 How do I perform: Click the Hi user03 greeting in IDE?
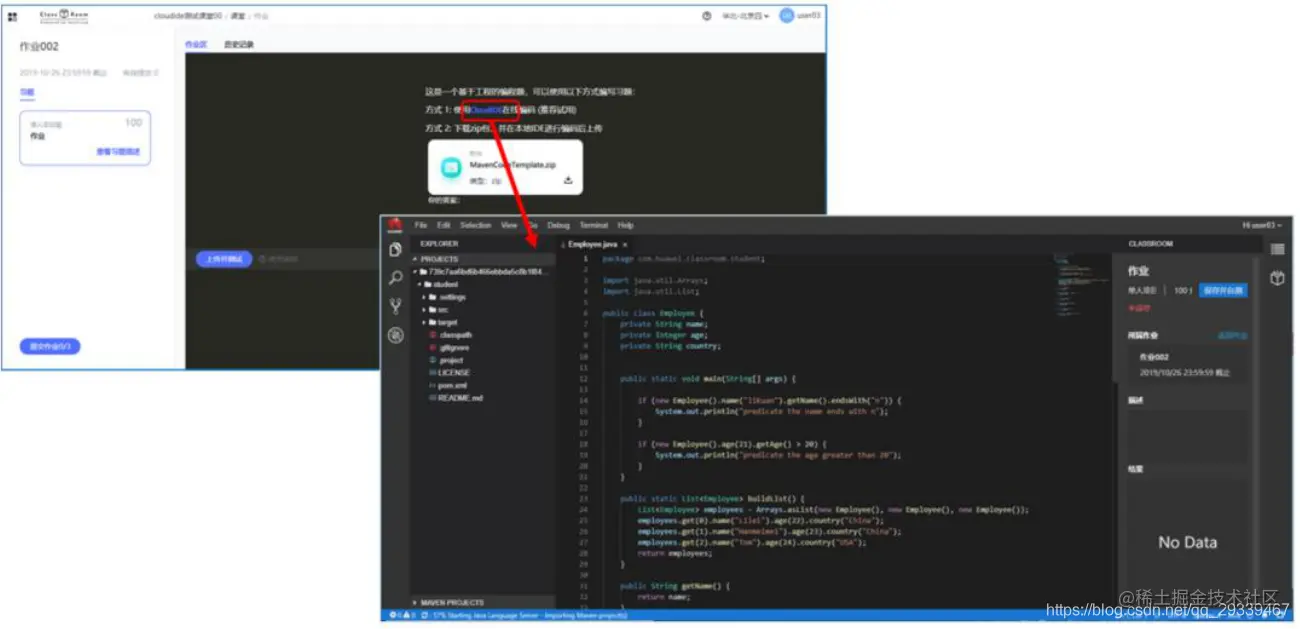[1264, 225]
